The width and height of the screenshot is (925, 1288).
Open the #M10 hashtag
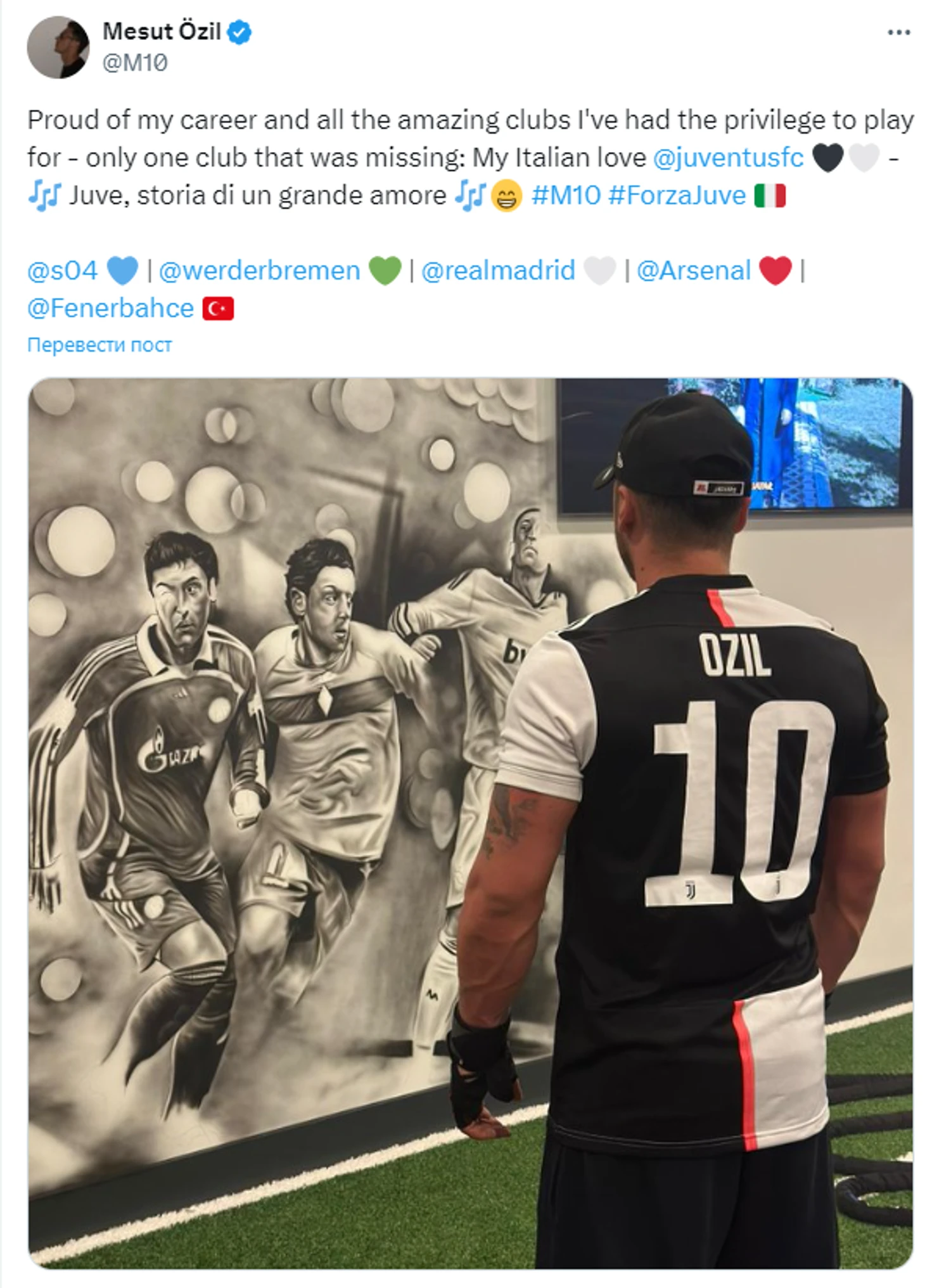566,195
